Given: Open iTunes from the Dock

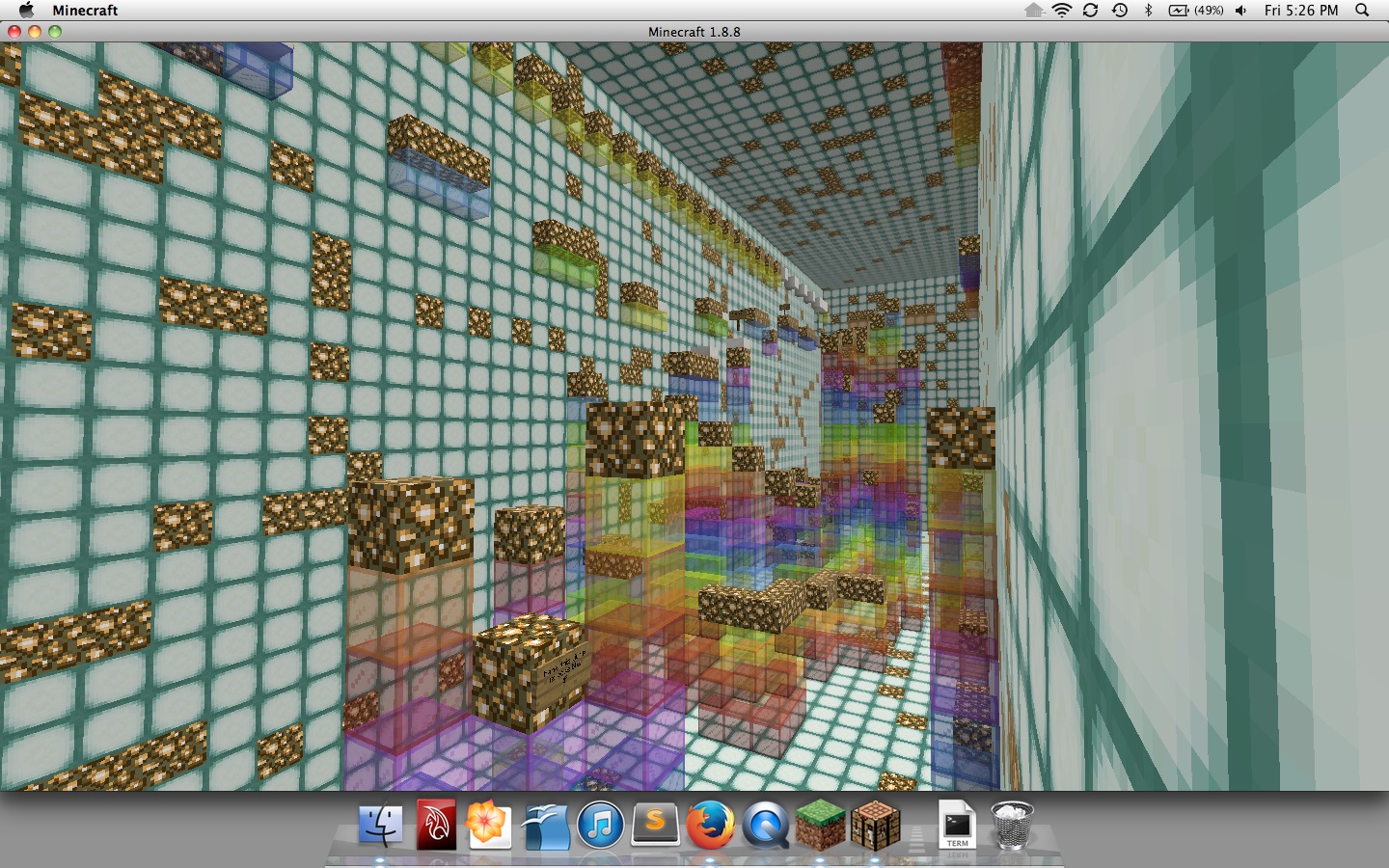Looking at the screenshot, I should pos(600,826).
